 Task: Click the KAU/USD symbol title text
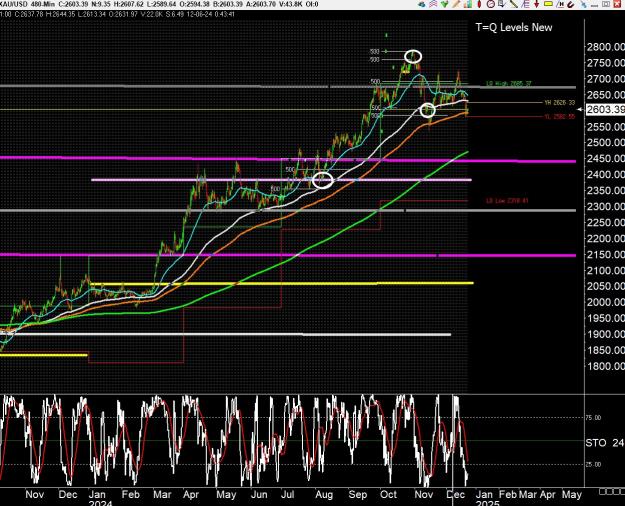[x=13, y=4]
